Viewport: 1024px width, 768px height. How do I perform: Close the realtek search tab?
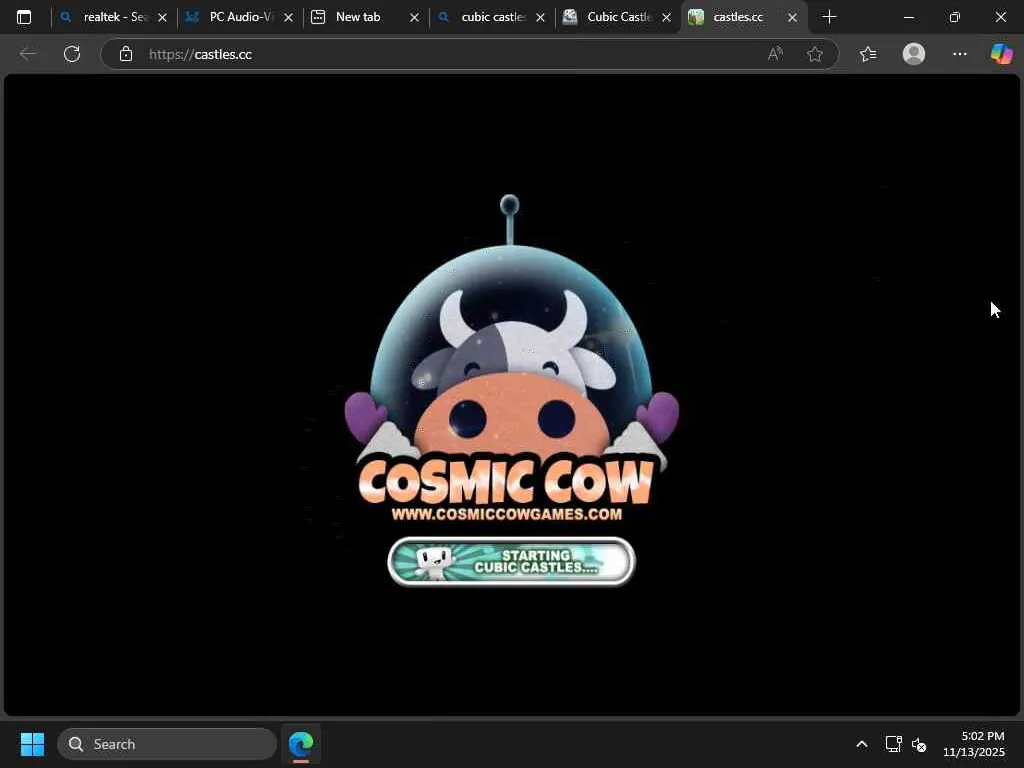click(x=163, y=18)
